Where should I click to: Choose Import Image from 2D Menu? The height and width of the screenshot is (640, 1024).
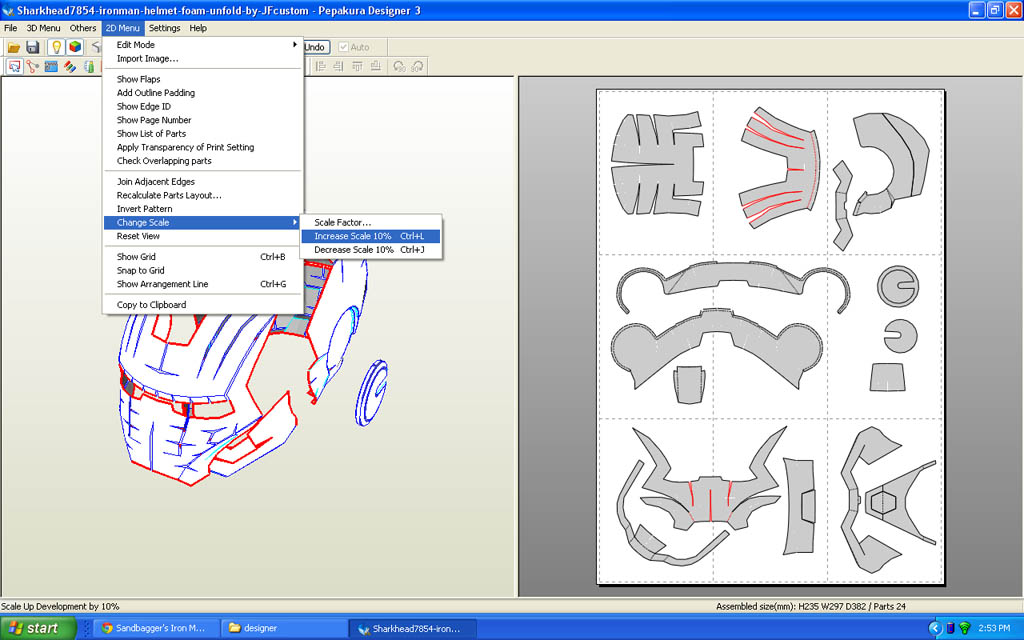(203, 58)
